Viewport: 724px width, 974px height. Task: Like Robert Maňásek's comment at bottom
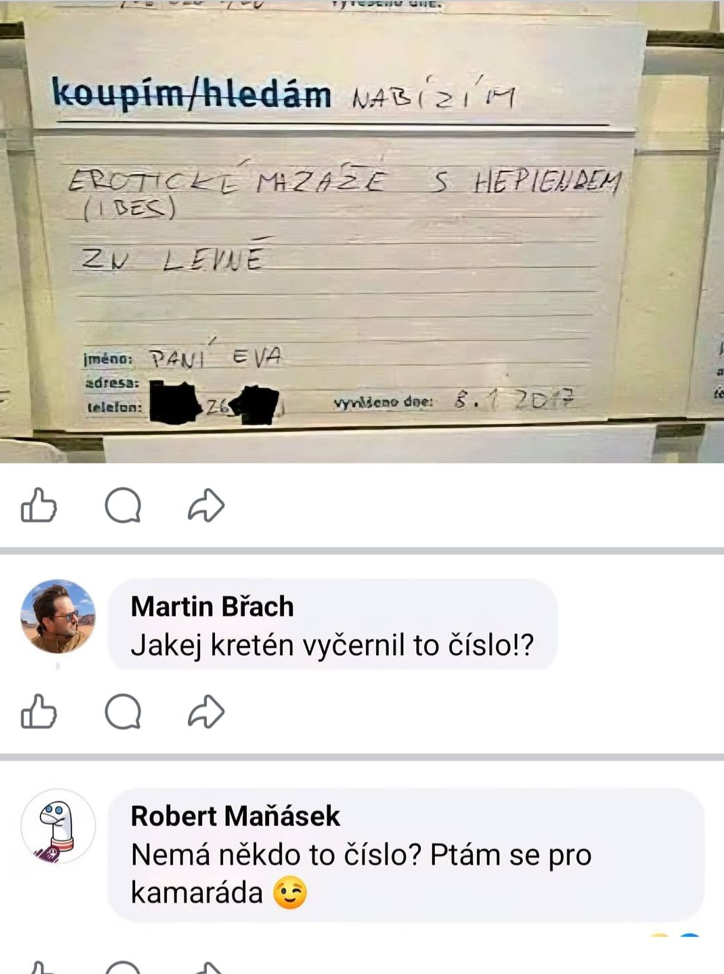tap(38, 968)
